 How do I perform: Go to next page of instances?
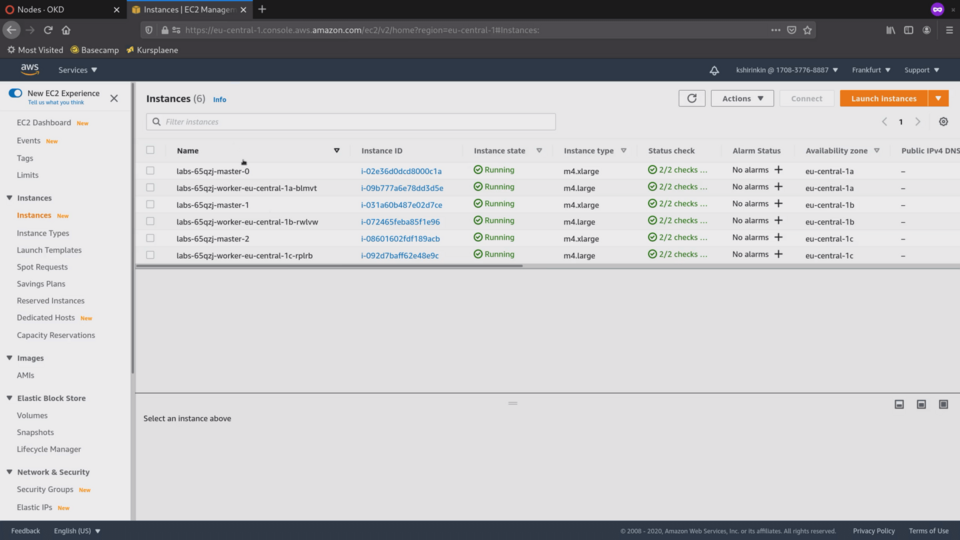click(x=917, y=122)
